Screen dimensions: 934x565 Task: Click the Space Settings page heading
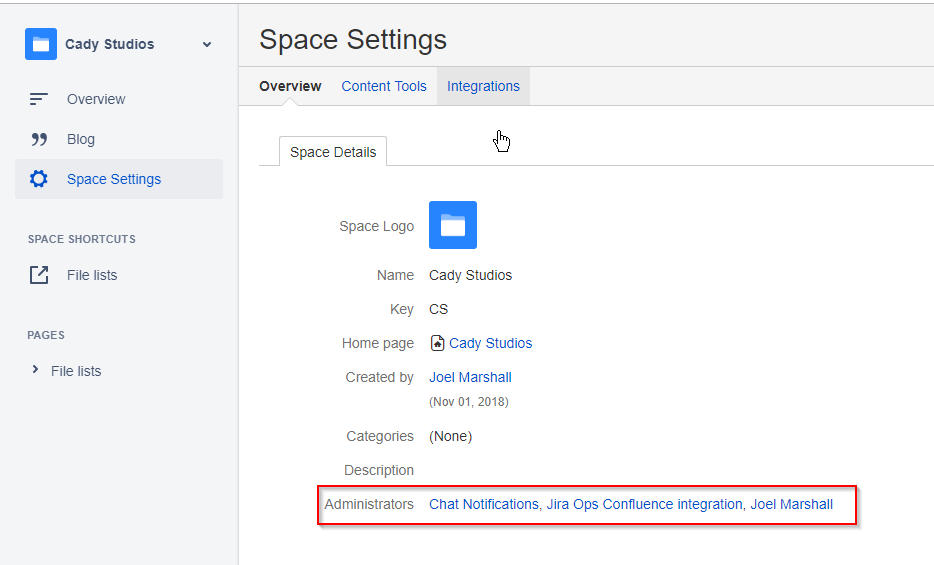(x=353, y=40)
